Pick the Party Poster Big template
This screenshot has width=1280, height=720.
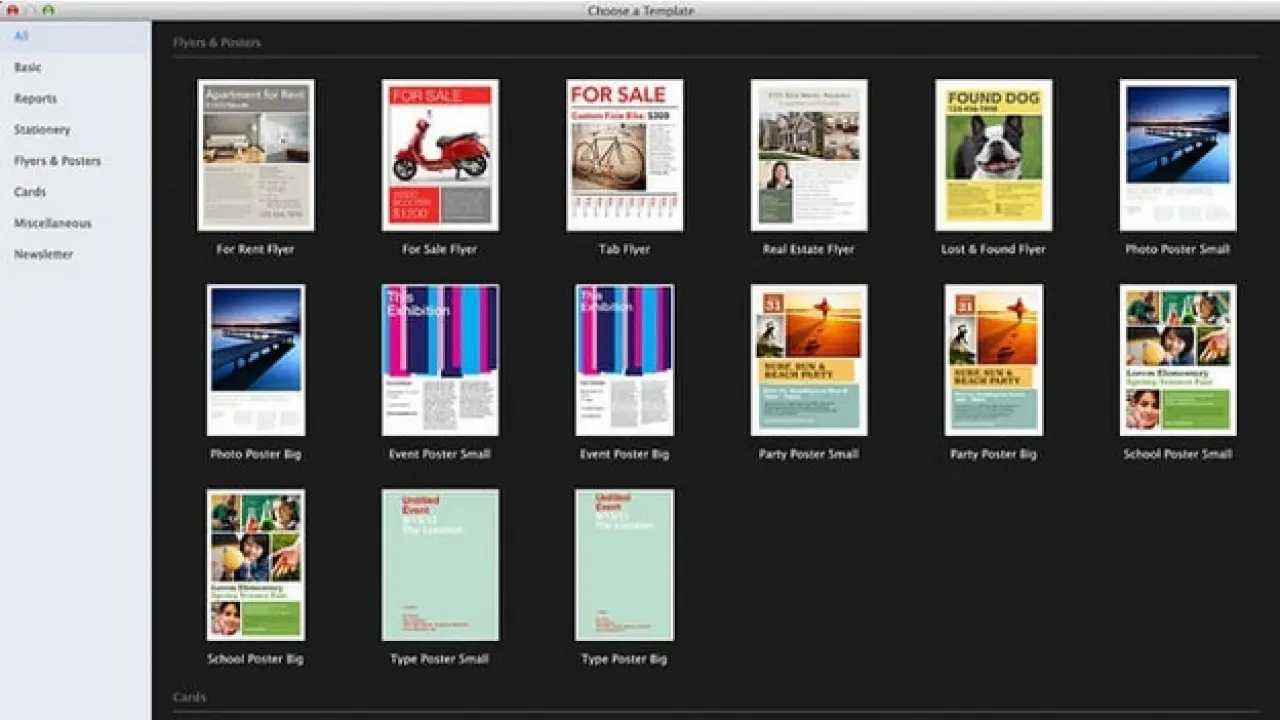pyautogui.click(x=993, y=360)
